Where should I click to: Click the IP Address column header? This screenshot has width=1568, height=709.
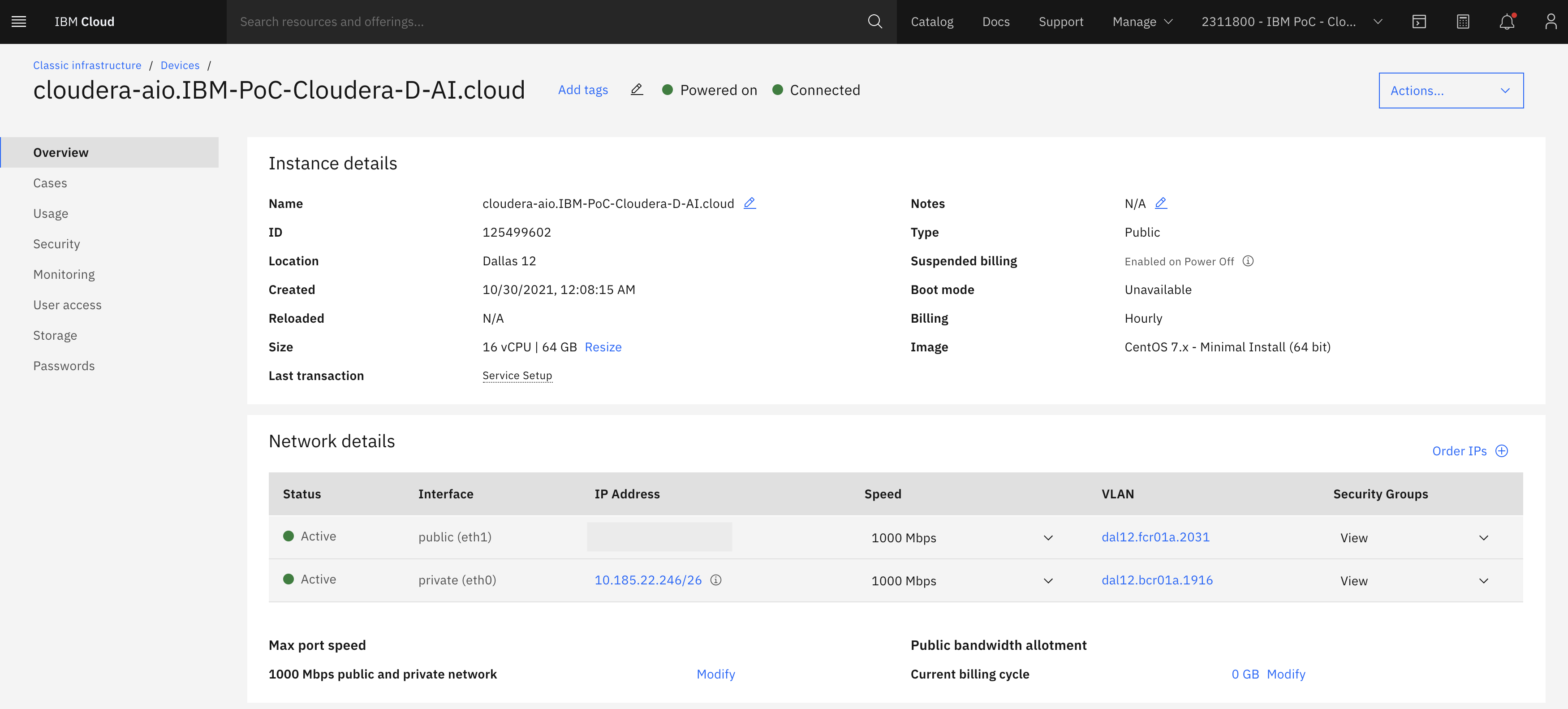pos(627,494)
